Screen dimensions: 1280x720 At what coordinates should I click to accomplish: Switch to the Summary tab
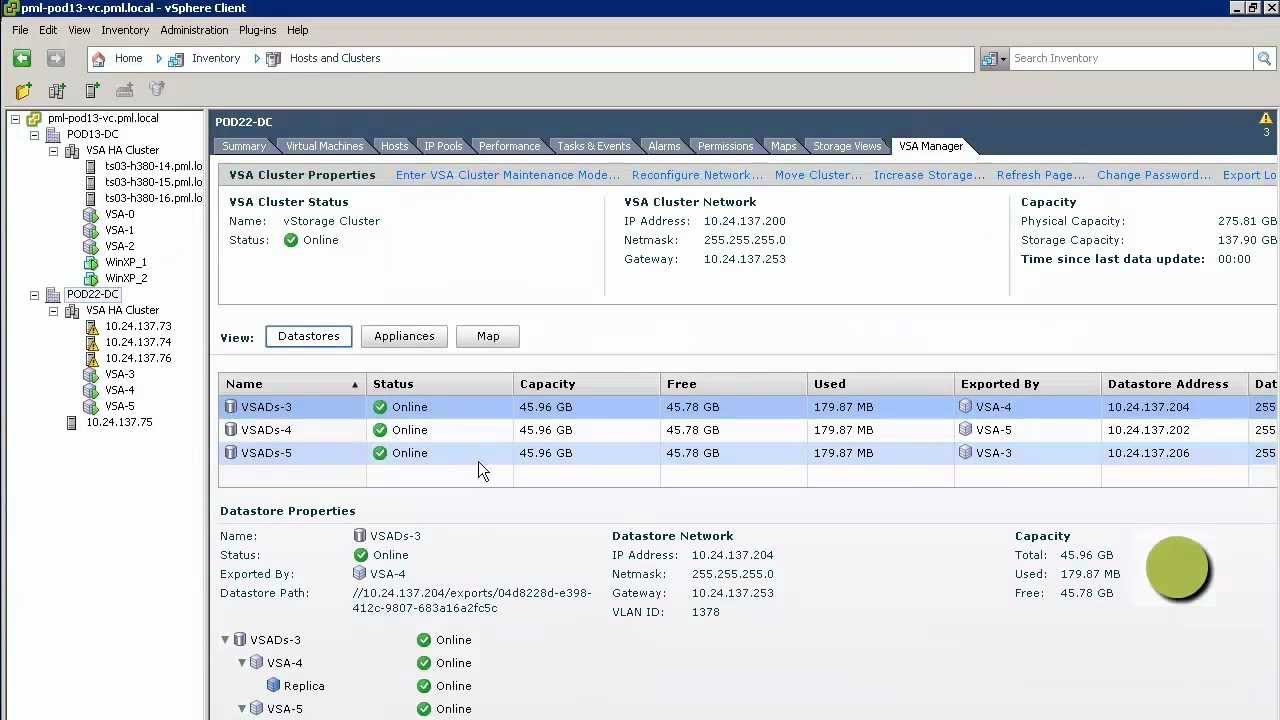coord(244,146)
